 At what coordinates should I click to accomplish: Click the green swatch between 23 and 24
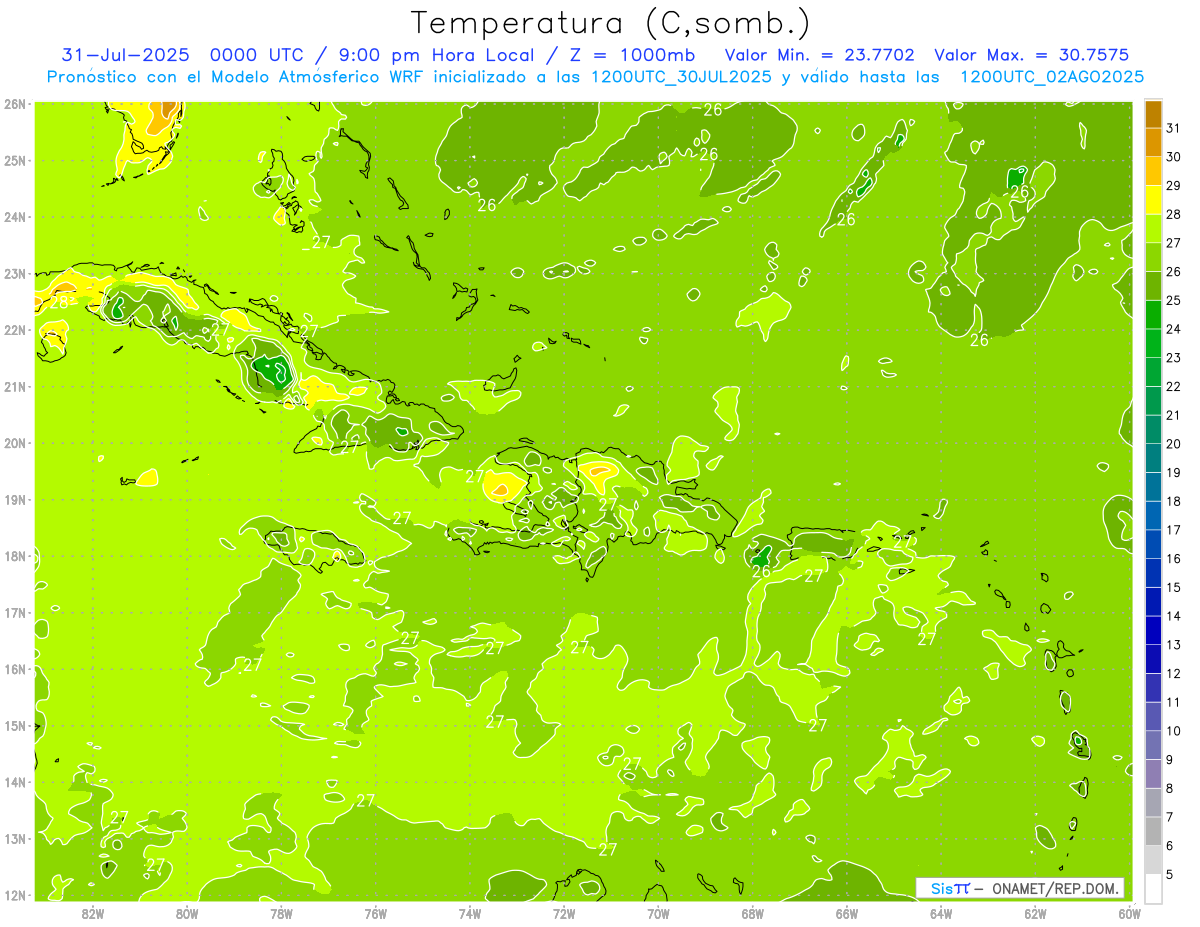tap(1153, 343)
